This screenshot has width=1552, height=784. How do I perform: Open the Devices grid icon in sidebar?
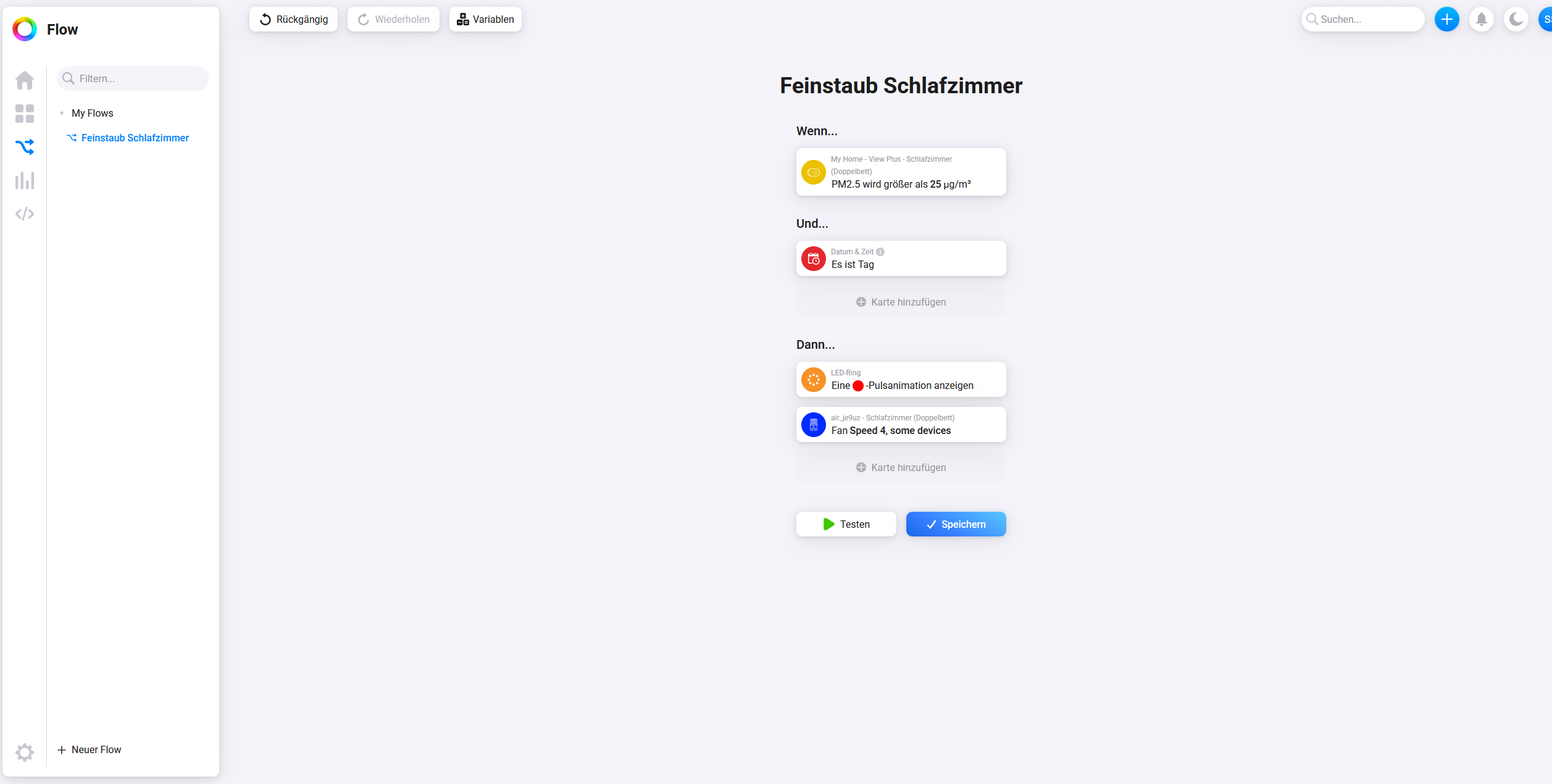tap(25, 114)
